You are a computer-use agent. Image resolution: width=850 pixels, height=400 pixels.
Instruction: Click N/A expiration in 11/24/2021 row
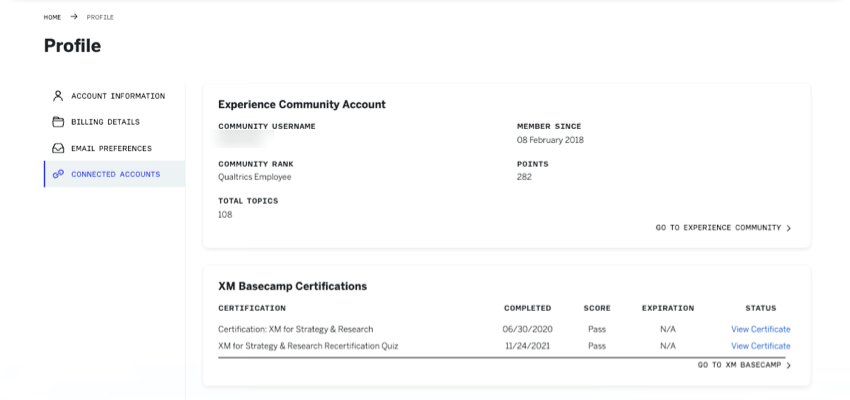[668, 346]
